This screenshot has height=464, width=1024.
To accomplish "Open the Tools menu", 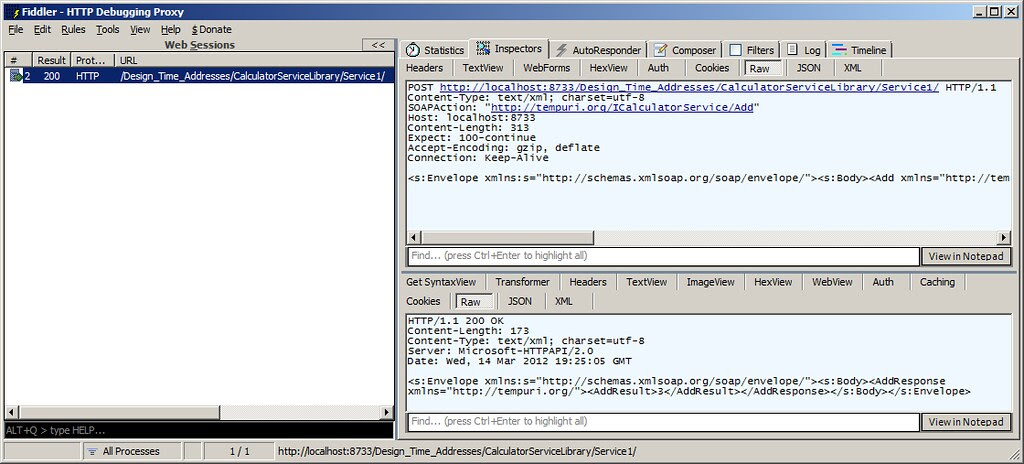I will tap(108, 29).
